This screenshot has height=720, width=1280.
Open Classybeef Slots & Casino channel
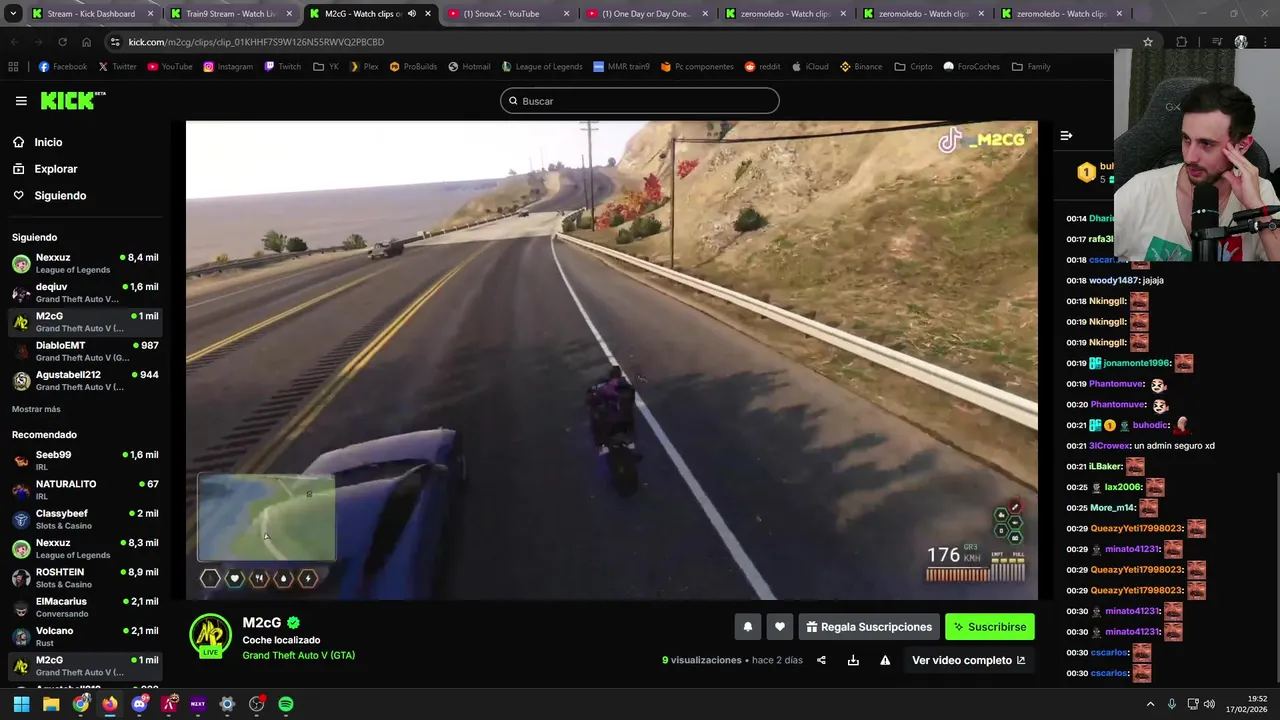click(x=85, y=519)
